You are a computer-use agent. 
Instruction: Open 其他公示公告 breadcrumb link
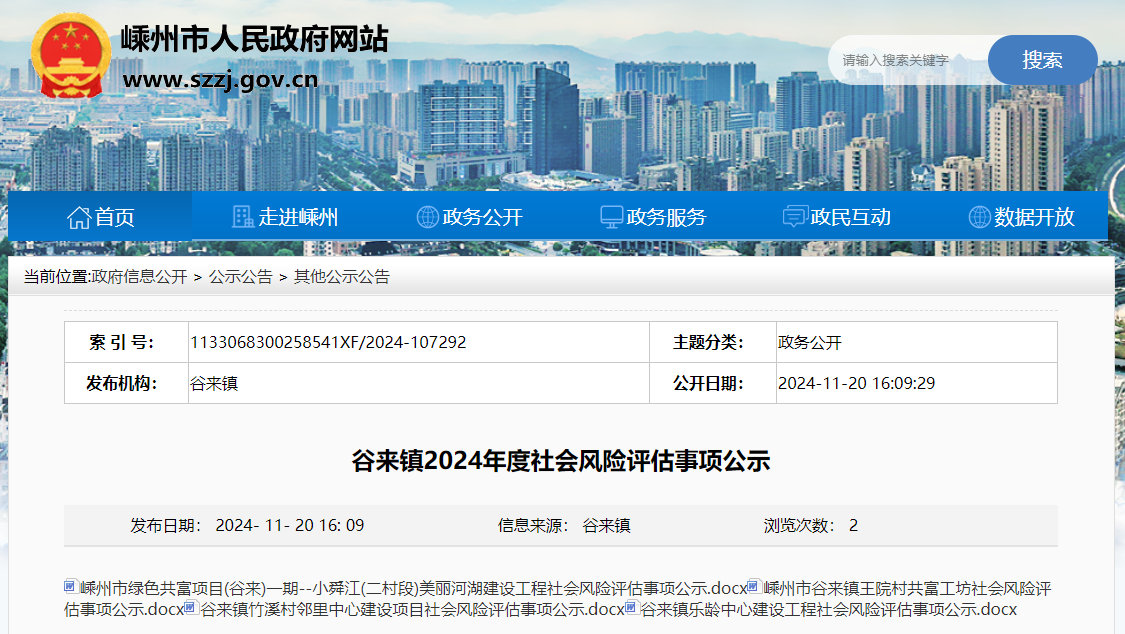[x=341, y=277]
